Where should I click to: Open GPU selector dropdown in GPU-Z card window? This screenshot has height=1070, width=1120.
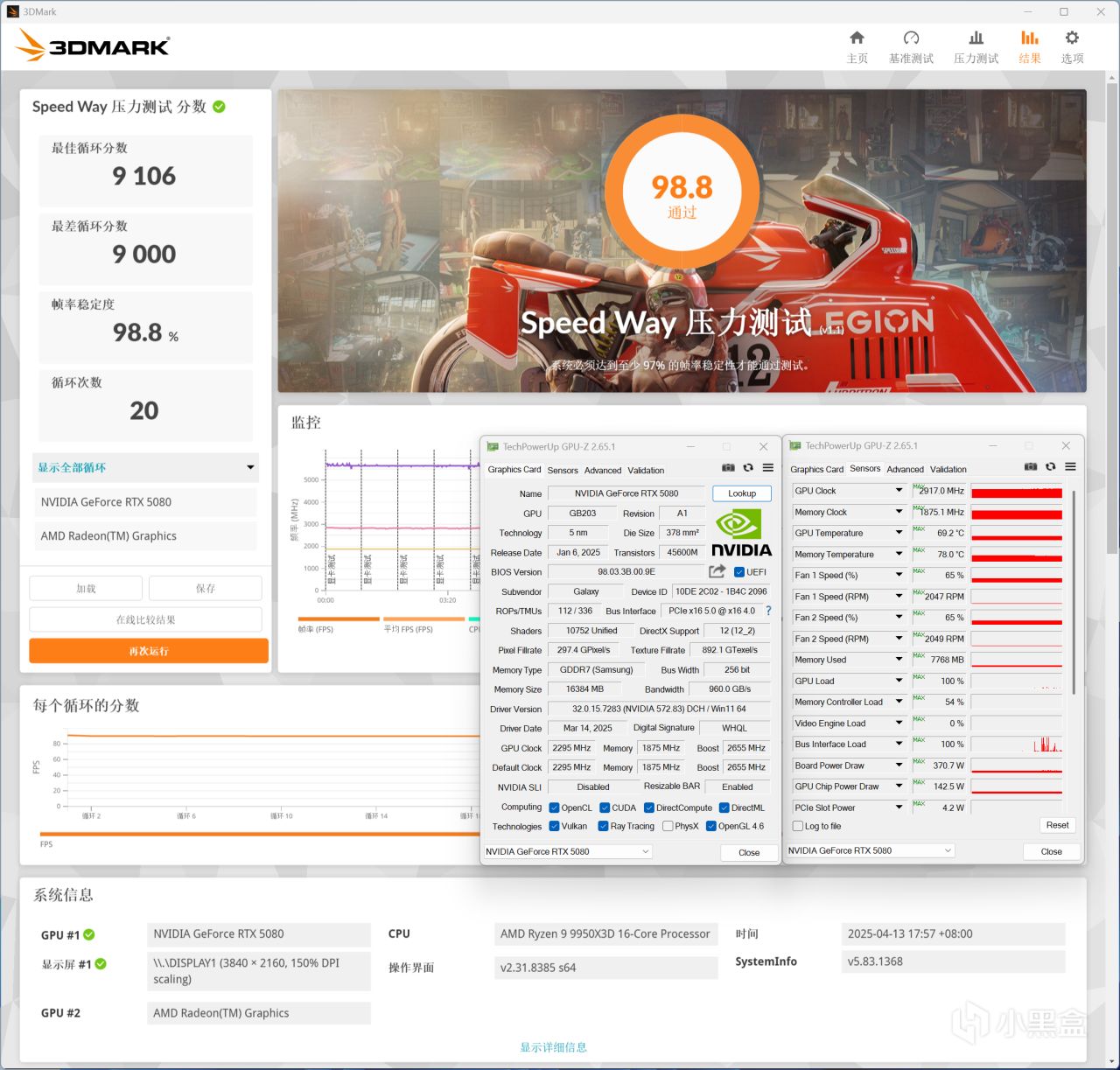point(568,851)
